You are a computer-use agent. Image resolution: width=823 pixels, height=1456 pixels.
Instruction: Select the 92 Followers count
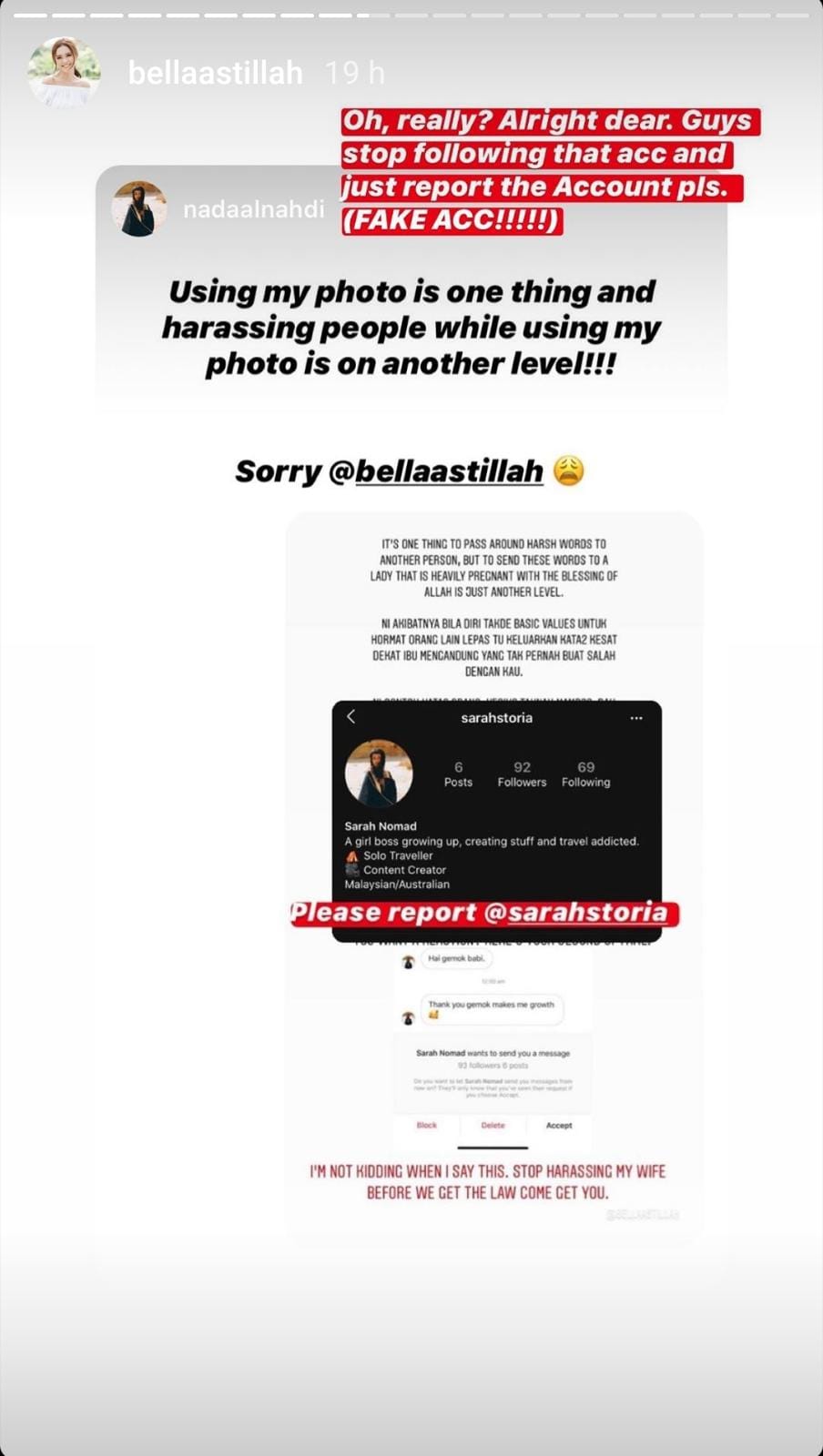pos(522,774)
